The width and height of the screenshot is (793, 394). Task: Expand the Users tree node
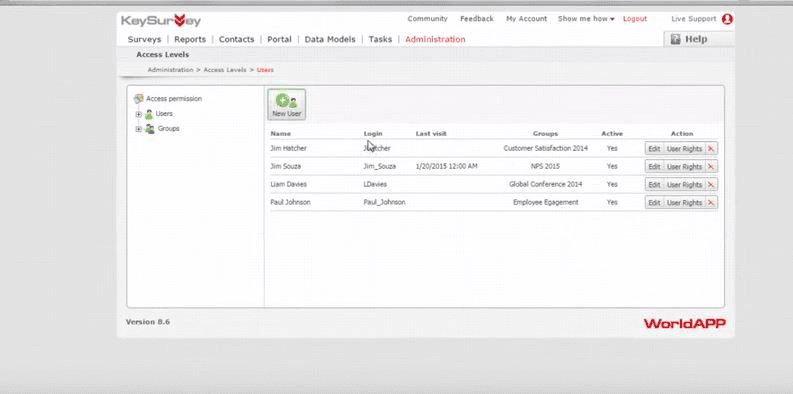pyautogui.click(x=139, y=114)
